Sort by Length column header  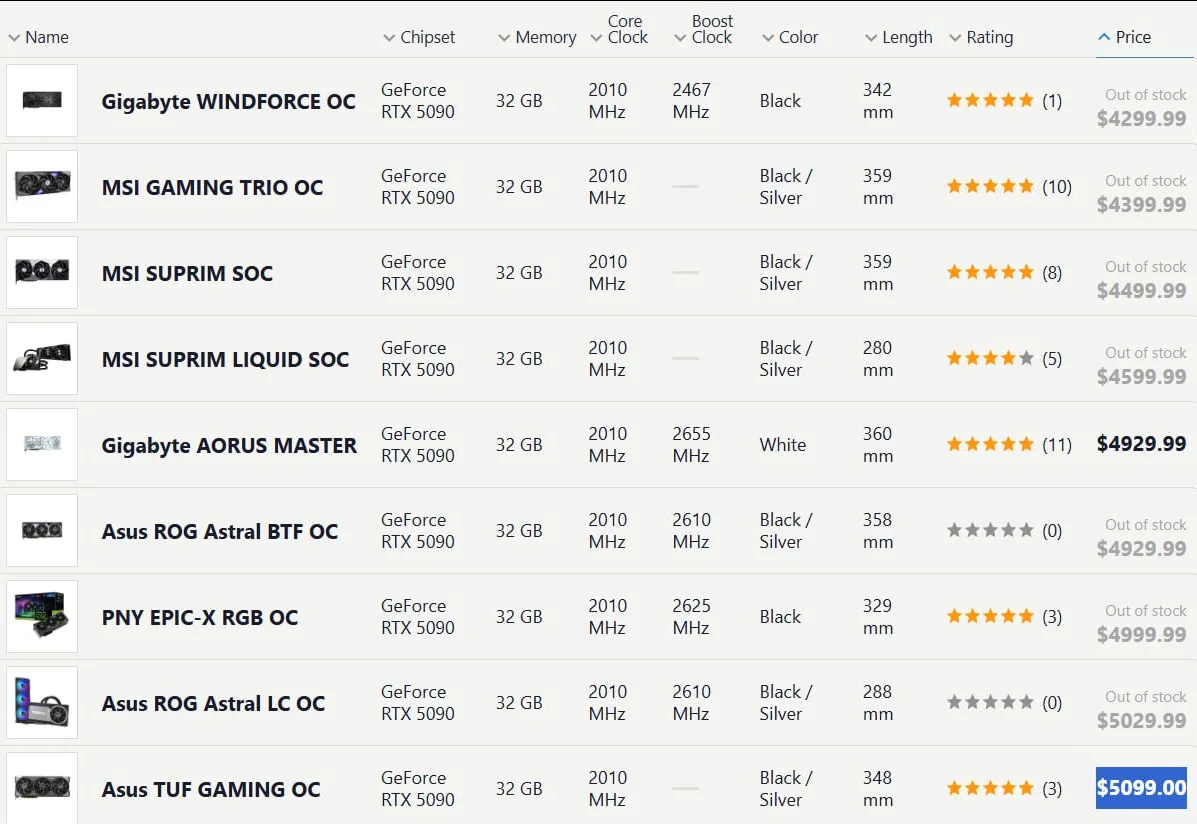[x=899, y=37]
